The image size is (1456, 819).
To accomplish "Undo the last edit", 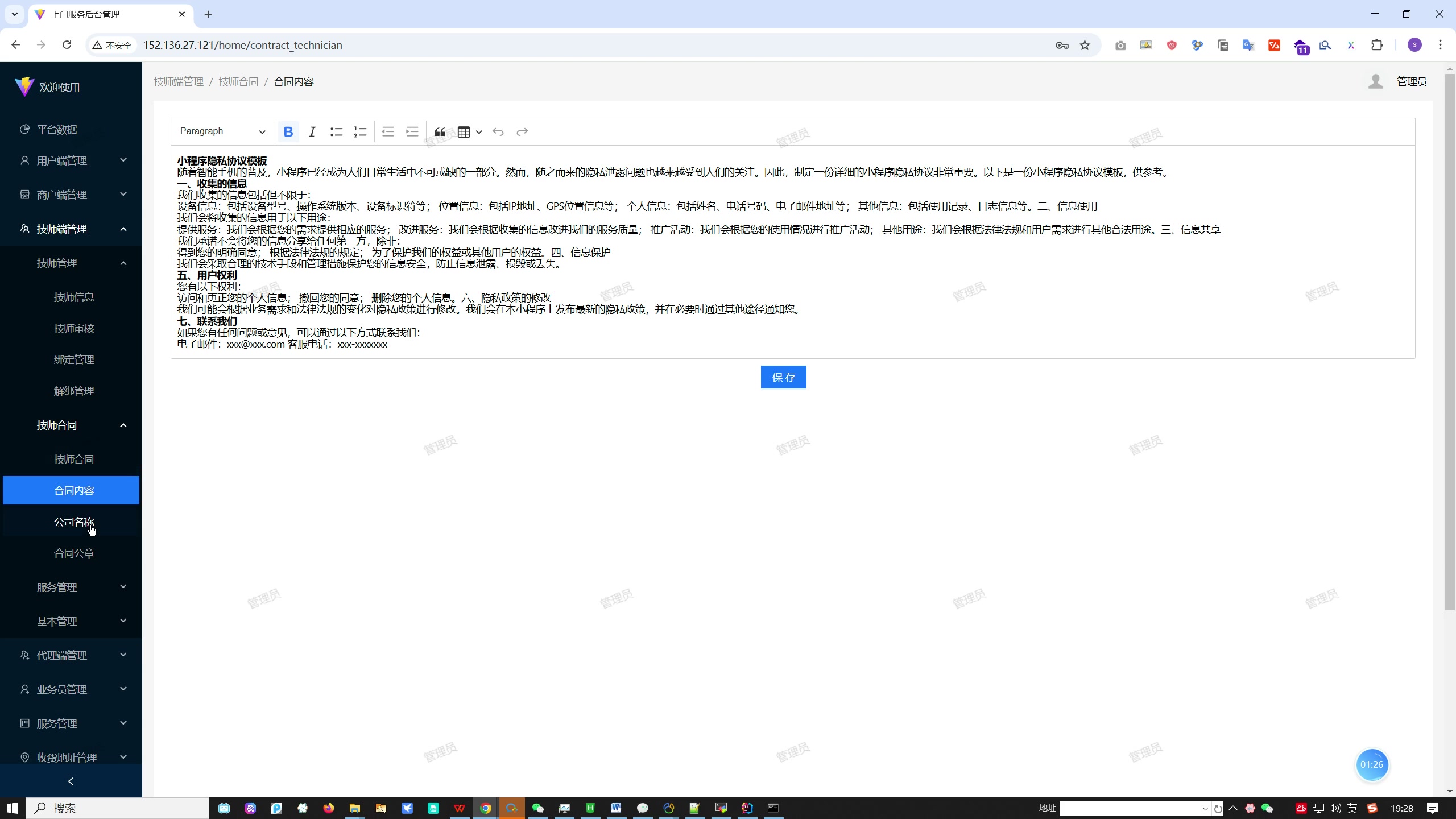I will click(498, 132).
